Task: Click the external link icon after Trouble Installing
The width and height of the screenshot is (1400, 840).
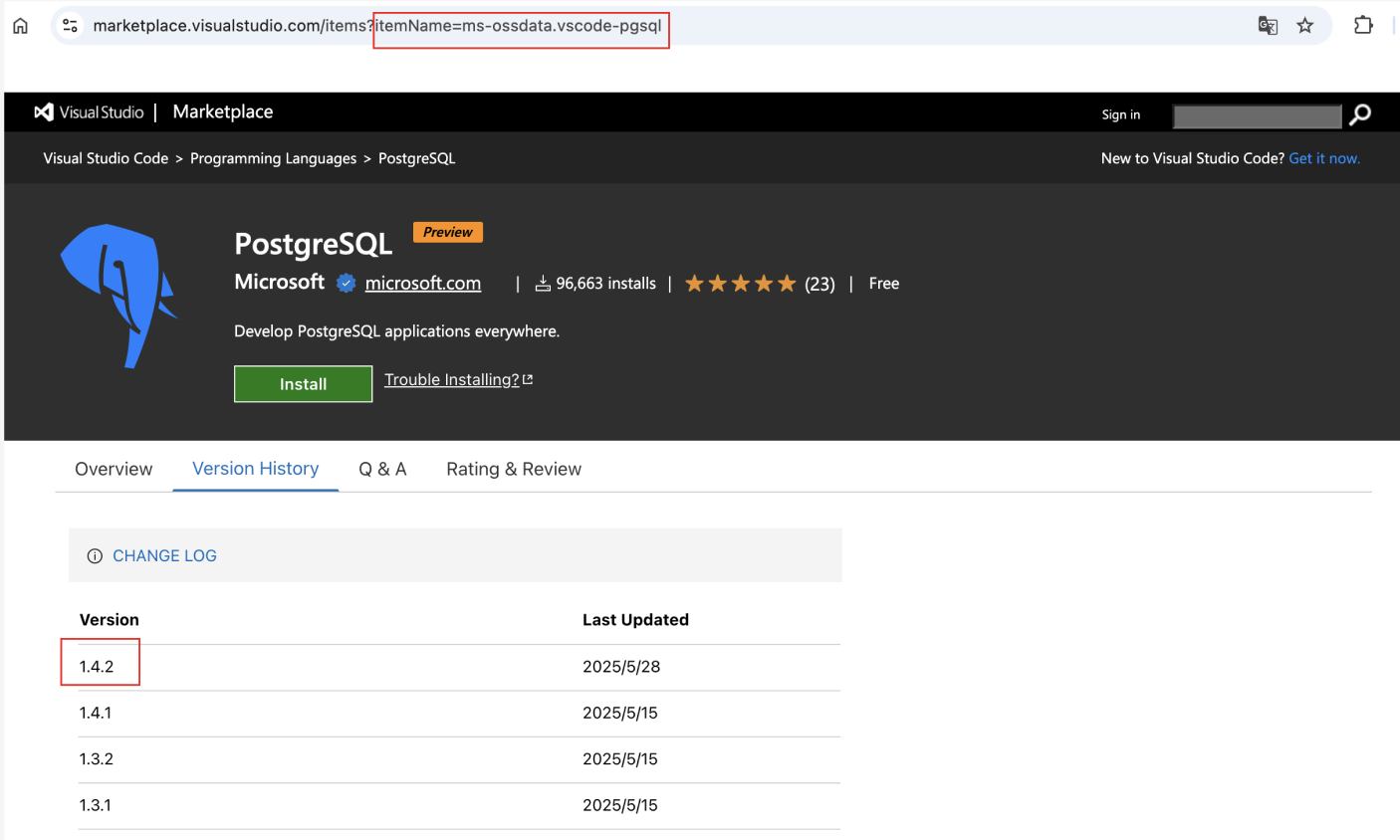Action: point(528,379)
